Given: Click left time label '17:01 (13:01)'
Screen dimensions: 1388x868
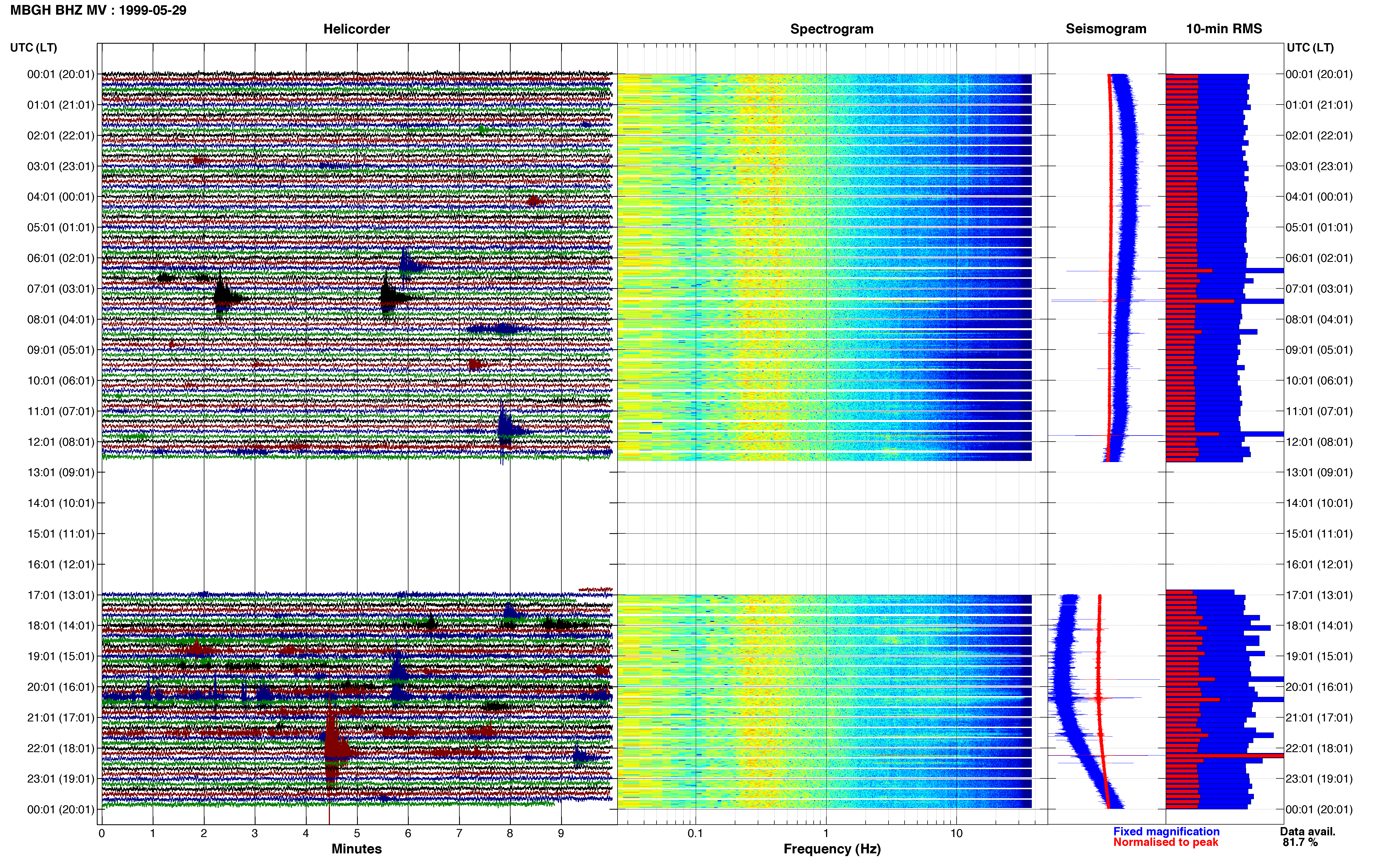Looking at the screenshot, I should (61, 595).
